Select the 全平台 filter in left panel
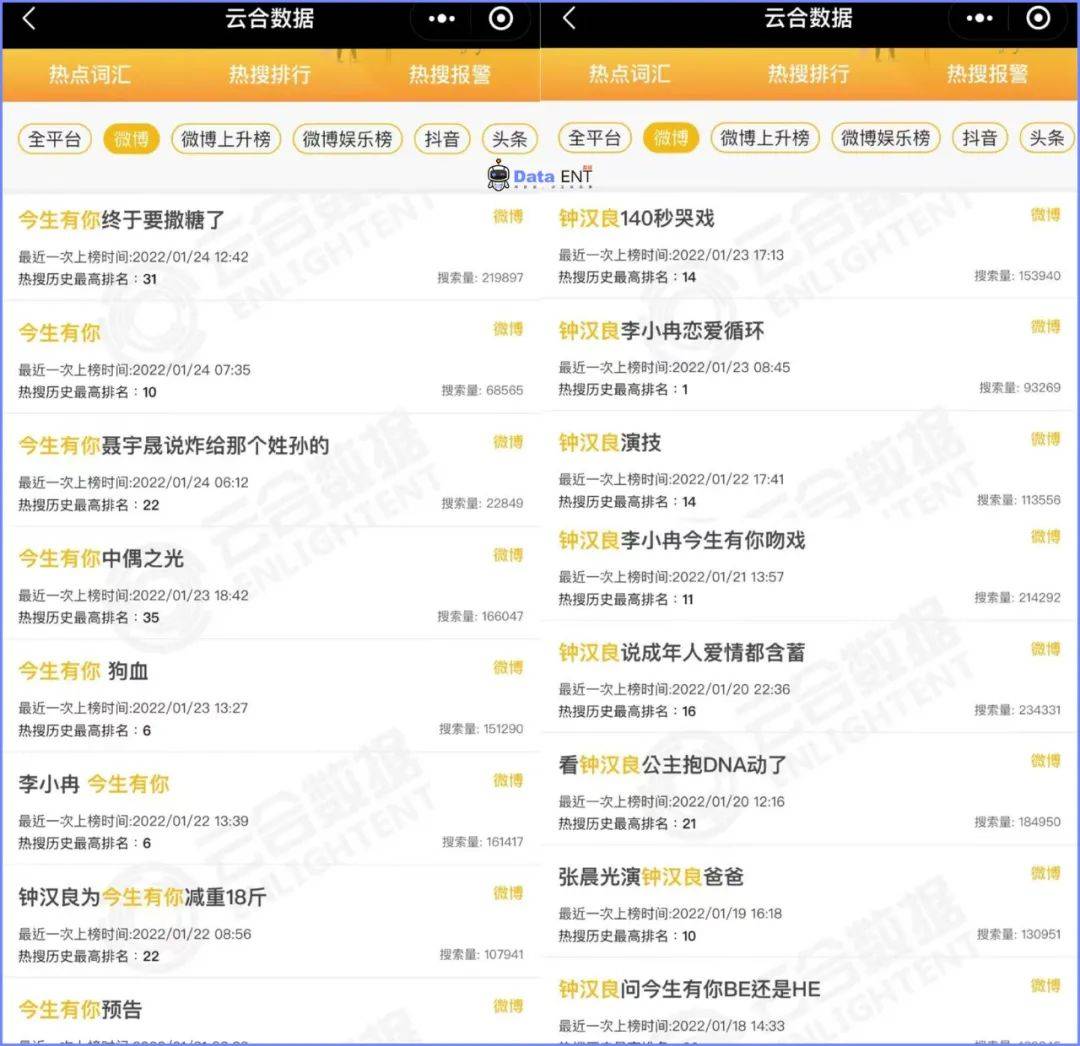 tap(54, 139)
